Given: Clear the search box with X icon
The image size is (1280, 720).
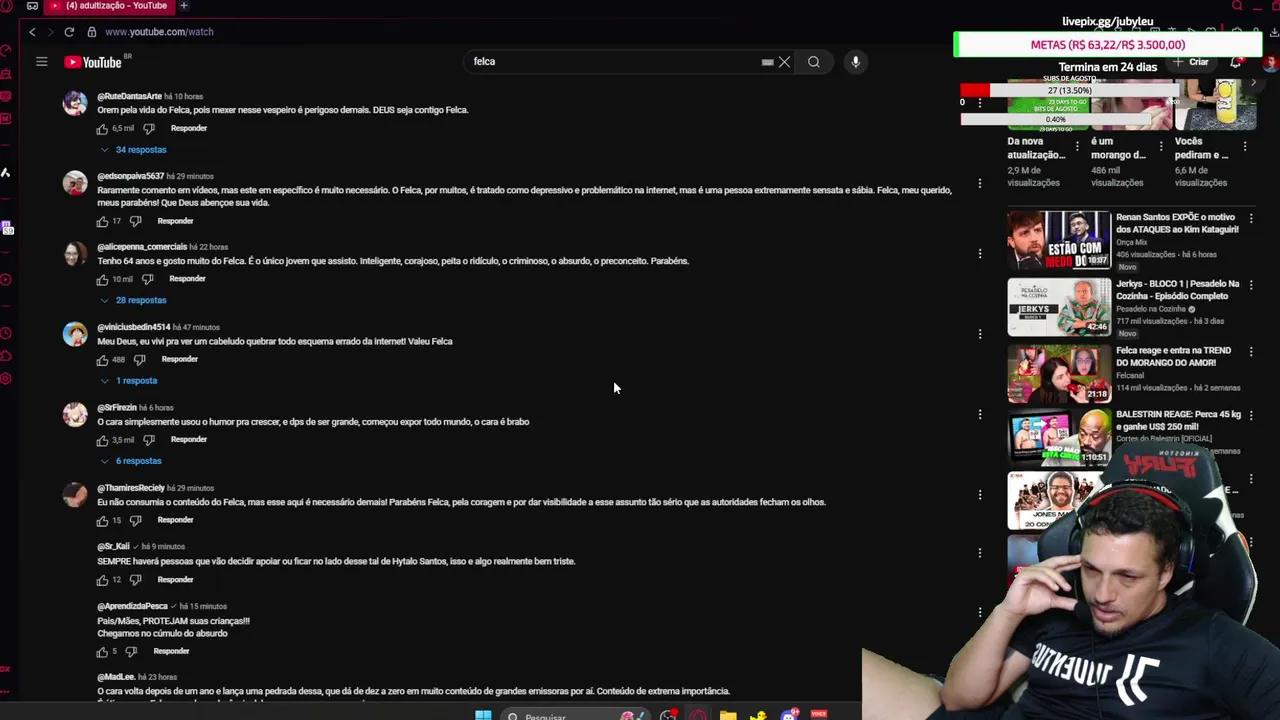Looking at the screenshot, I should pos(785,62).
